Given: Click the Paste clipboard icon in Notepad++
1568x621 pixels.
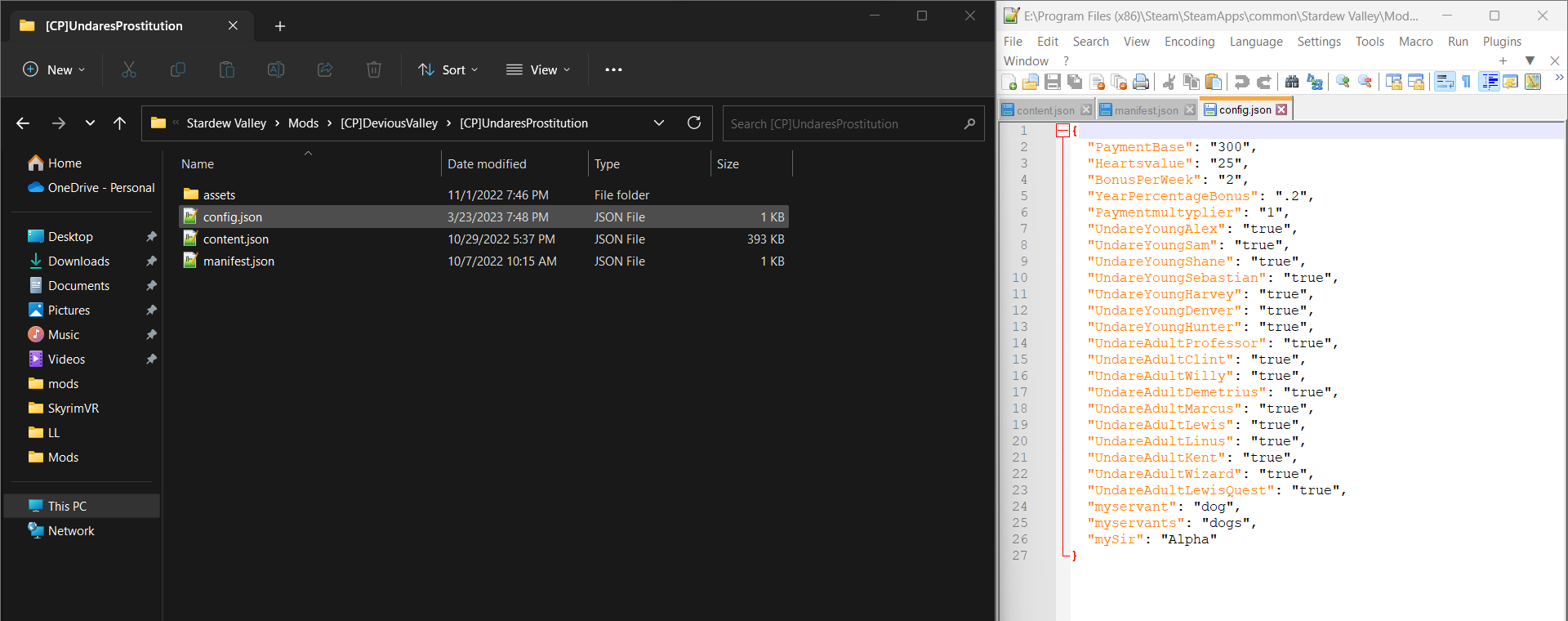Looking at the screenshot, I should (1214, 82).
